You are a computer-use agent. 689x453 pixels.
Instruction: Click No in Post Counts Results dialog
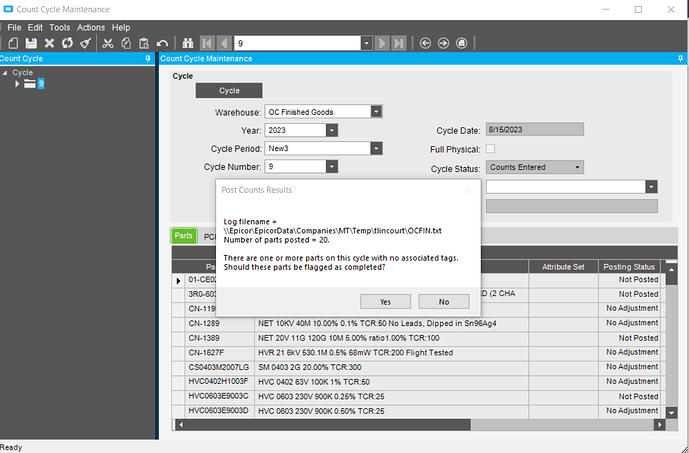[x=444, y=302]
